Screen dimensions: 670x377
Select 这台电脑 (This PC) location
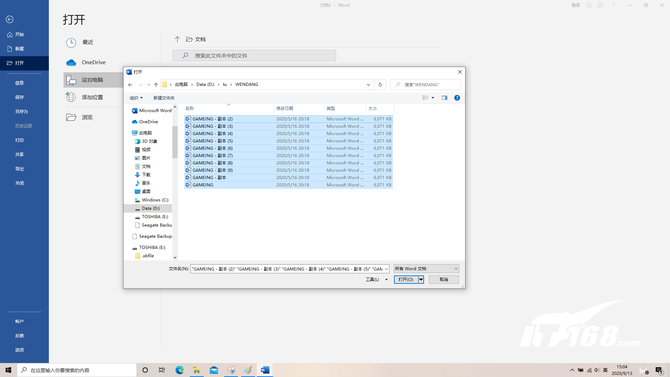(93, 80)
